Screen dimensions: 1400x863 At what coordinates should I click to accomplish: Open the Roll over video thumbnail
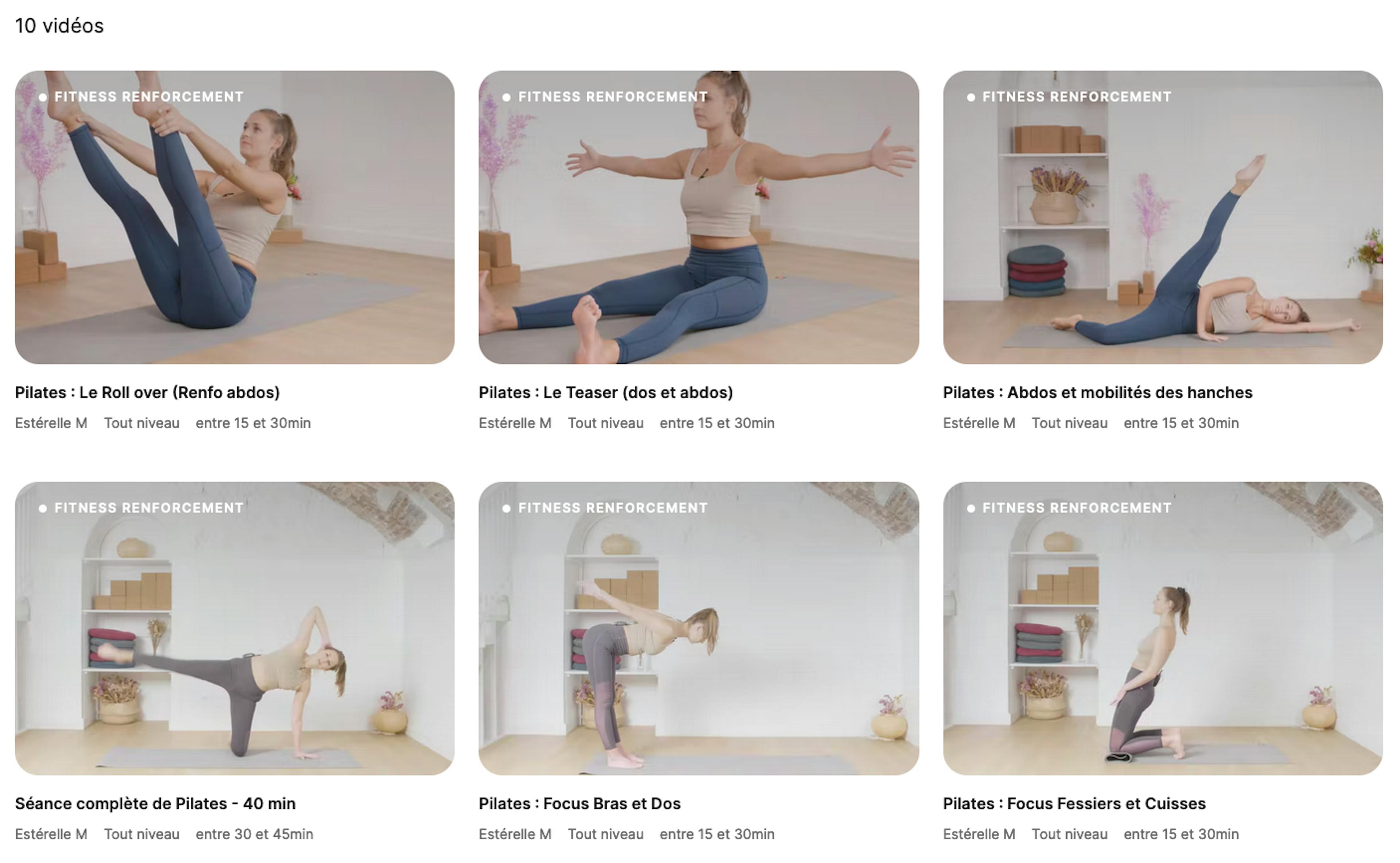tap(234, 217)
